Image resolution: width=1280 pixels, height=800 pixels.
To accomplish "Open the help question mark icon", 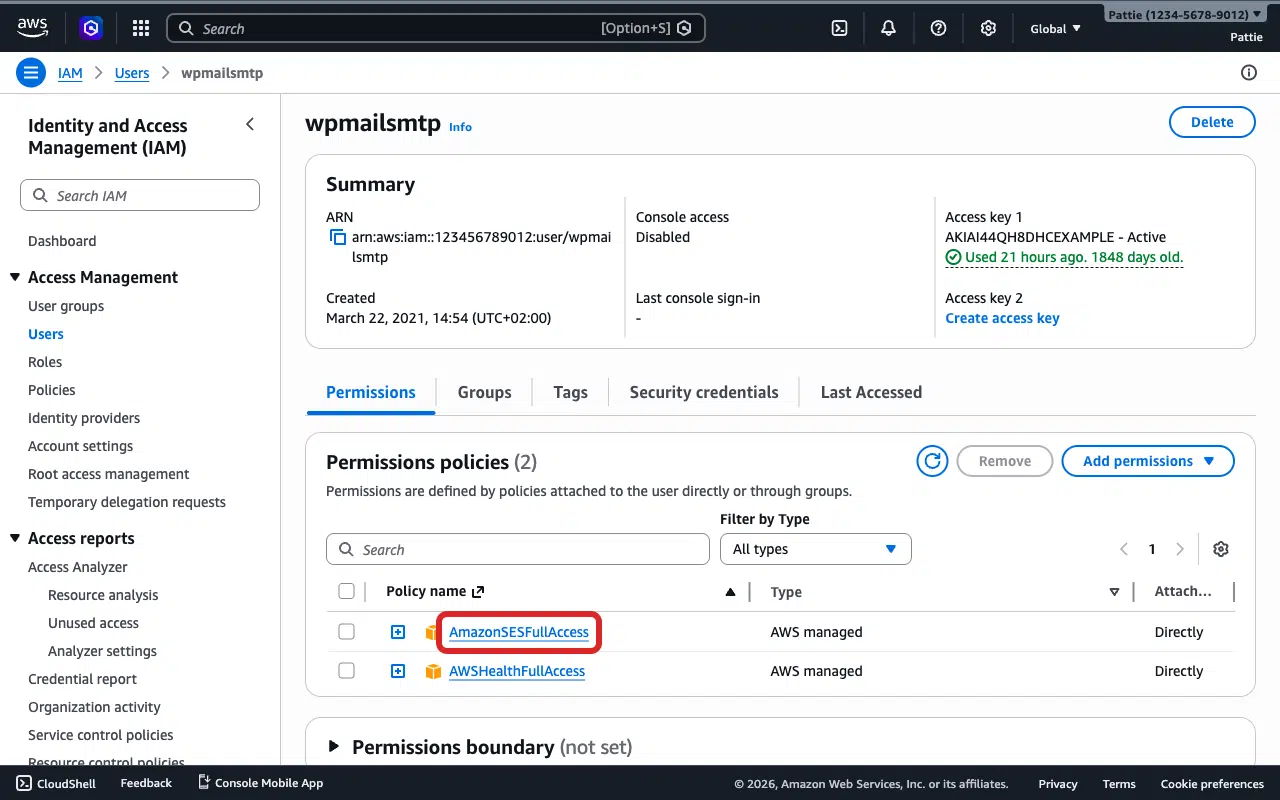I will 938,28.
